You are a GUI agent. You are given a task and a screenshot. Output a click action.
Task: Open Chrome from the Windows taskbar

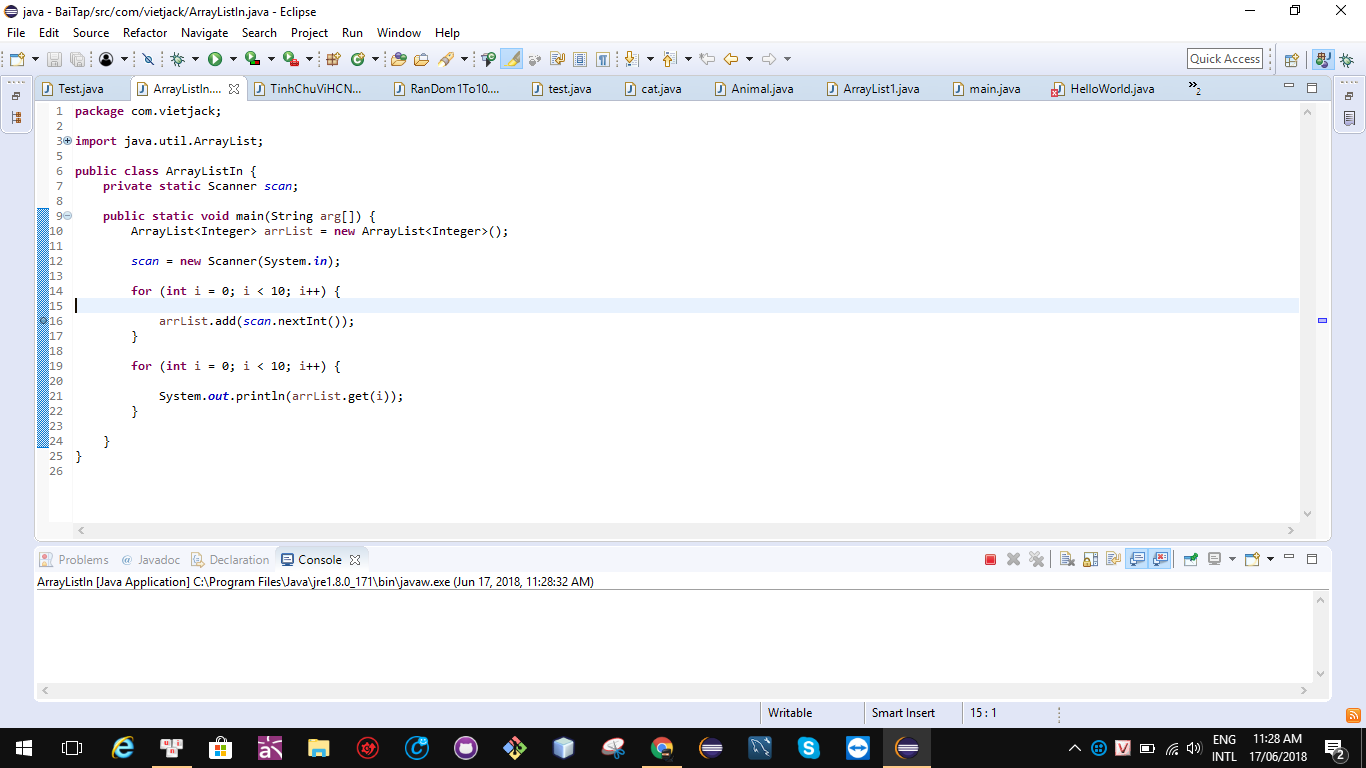tap(661, 748)
